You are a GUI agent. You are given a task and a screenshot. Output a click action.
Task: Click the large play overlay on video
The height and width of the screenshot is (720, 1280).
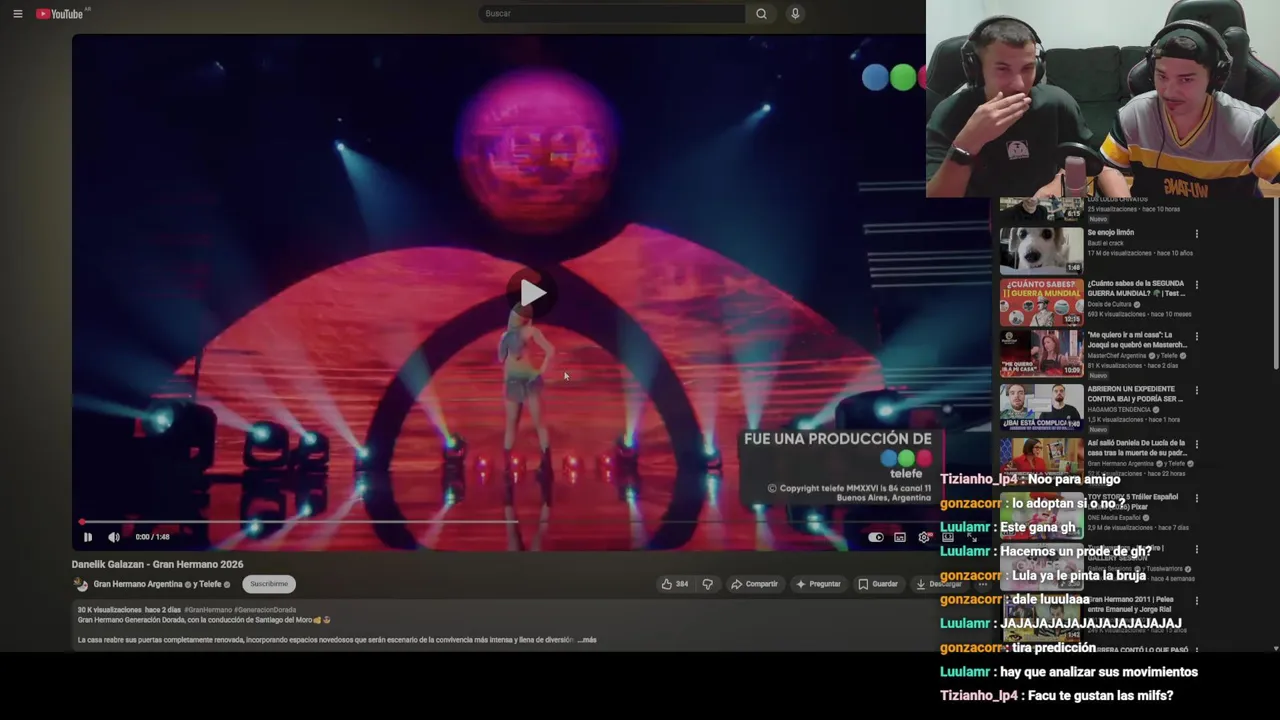[532, 293]
